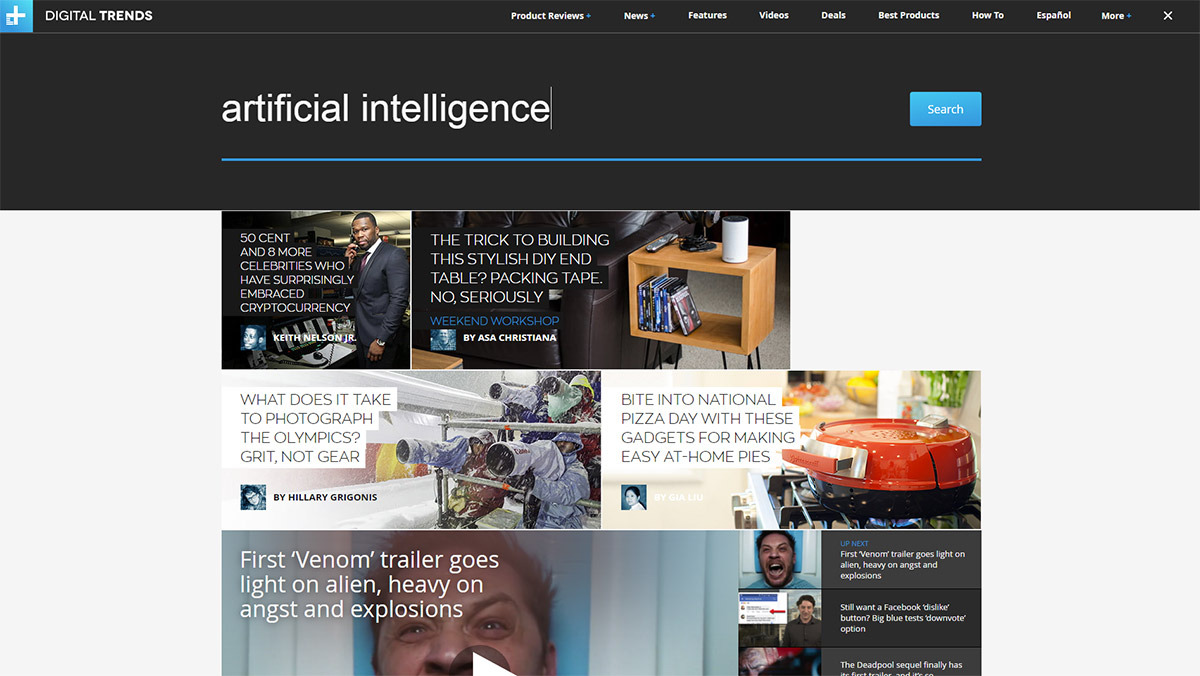Open Up Next Venom trailer title
The width and height of the screenshot is (1200, 676).
903,565
